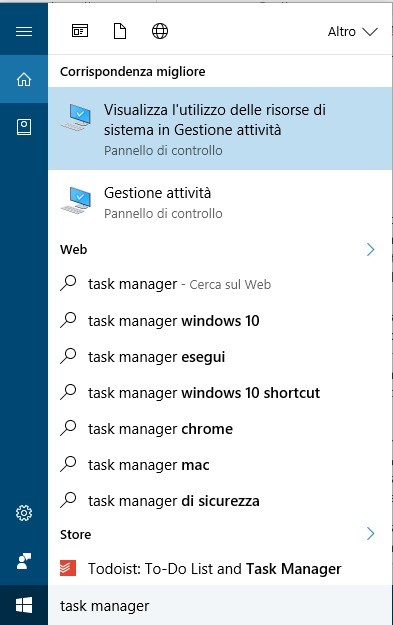The width and height of the screenshot is (393, 625).
Task: Filter results by Web globe icon
Action: tap(160, 31)
